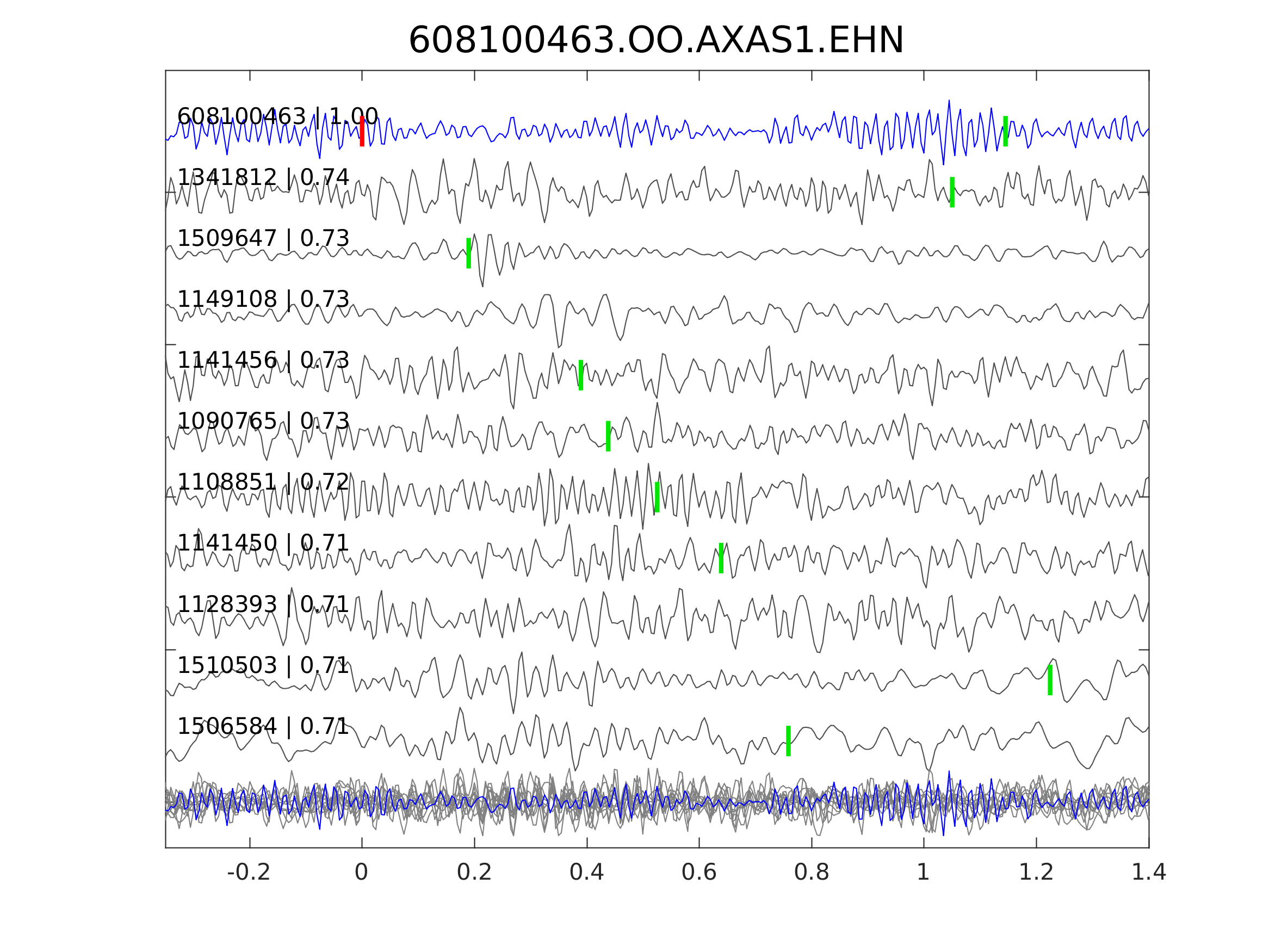
Task: Select the green marker on trace 1141456
Action: [x=581, y=375]
